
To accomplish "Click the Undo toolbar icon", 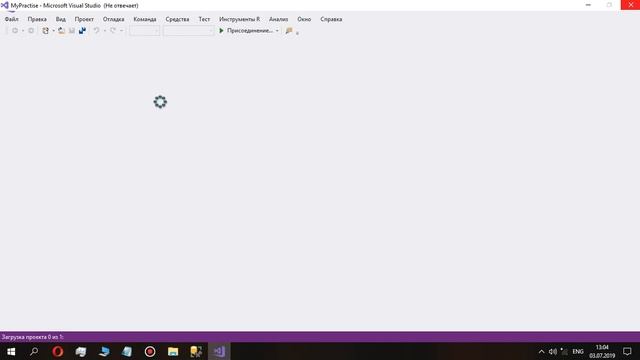I will [x=97, y=31].
